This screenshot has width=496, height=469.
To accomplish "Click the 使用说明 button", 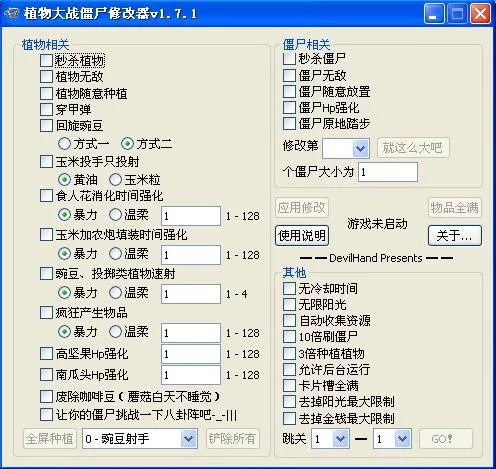I will [302, 236].
